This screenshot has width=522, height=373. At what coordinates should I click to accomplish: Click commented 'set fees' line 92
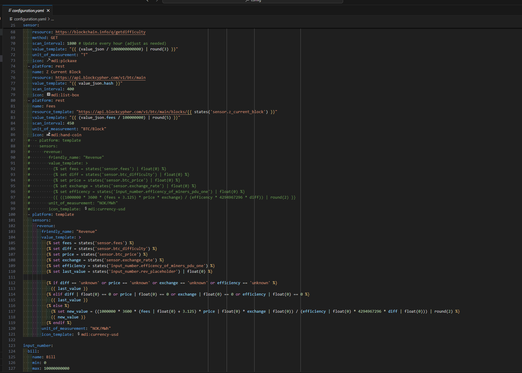point(110,169)
